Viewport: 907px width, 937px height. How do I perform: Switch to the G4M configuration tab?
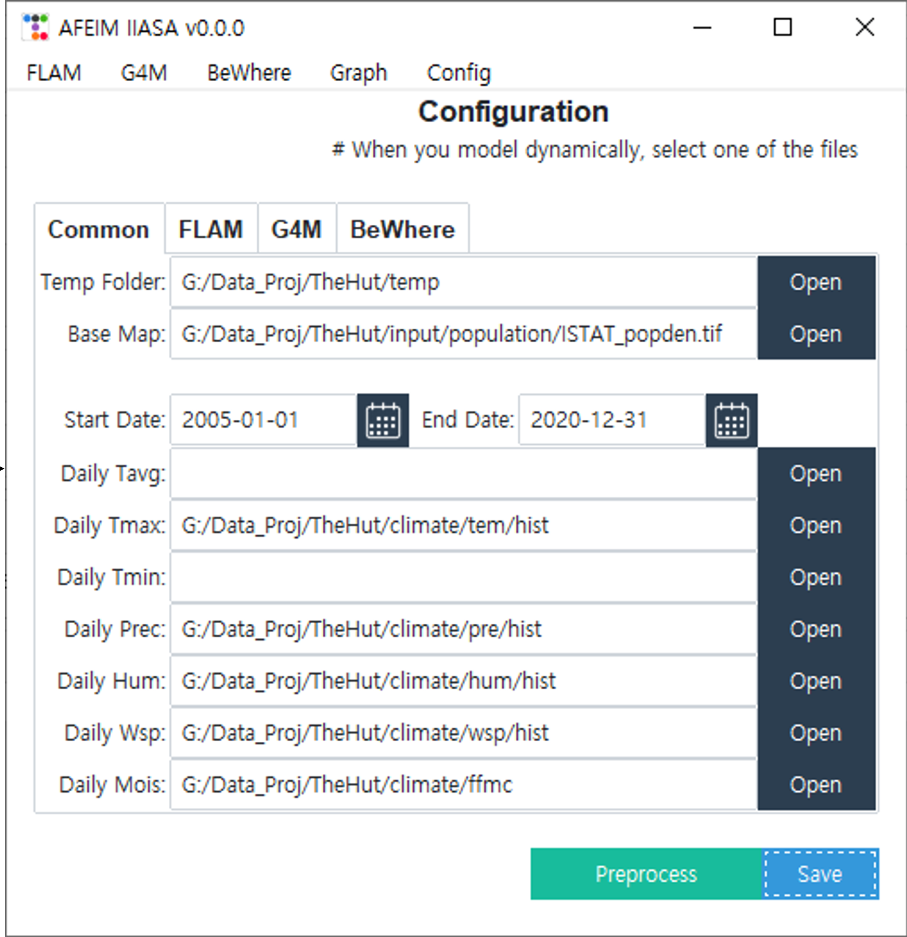(297, 229)
